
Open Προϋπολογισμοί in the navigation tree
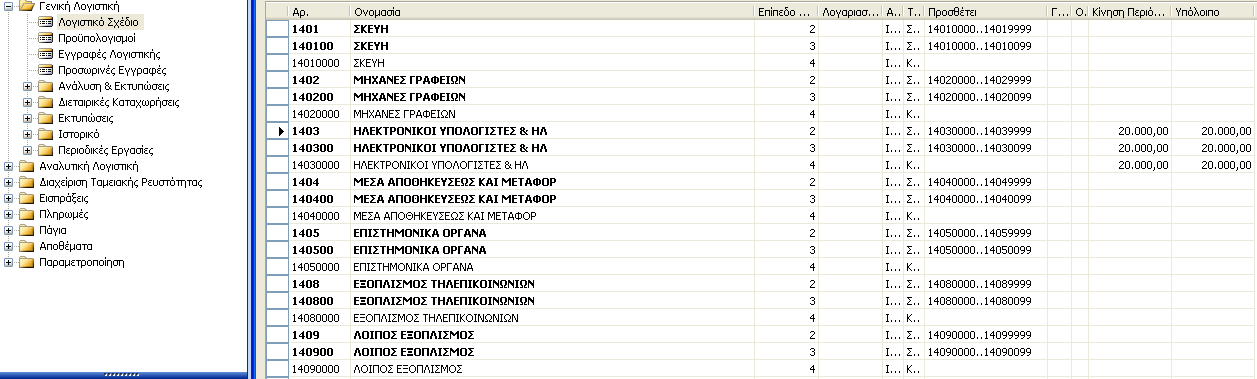click(98, 37)
